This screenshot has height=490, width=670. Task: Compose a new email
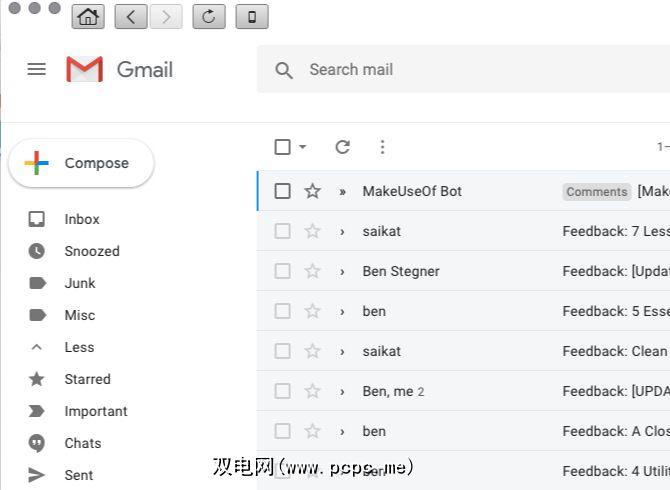pos(82,163)
